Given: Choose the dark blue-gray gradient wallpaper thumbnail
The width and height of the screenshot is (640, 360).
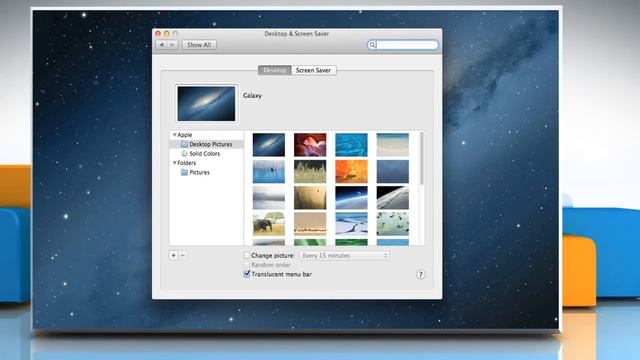Looking at the screenshot, I should pos(393,171).
